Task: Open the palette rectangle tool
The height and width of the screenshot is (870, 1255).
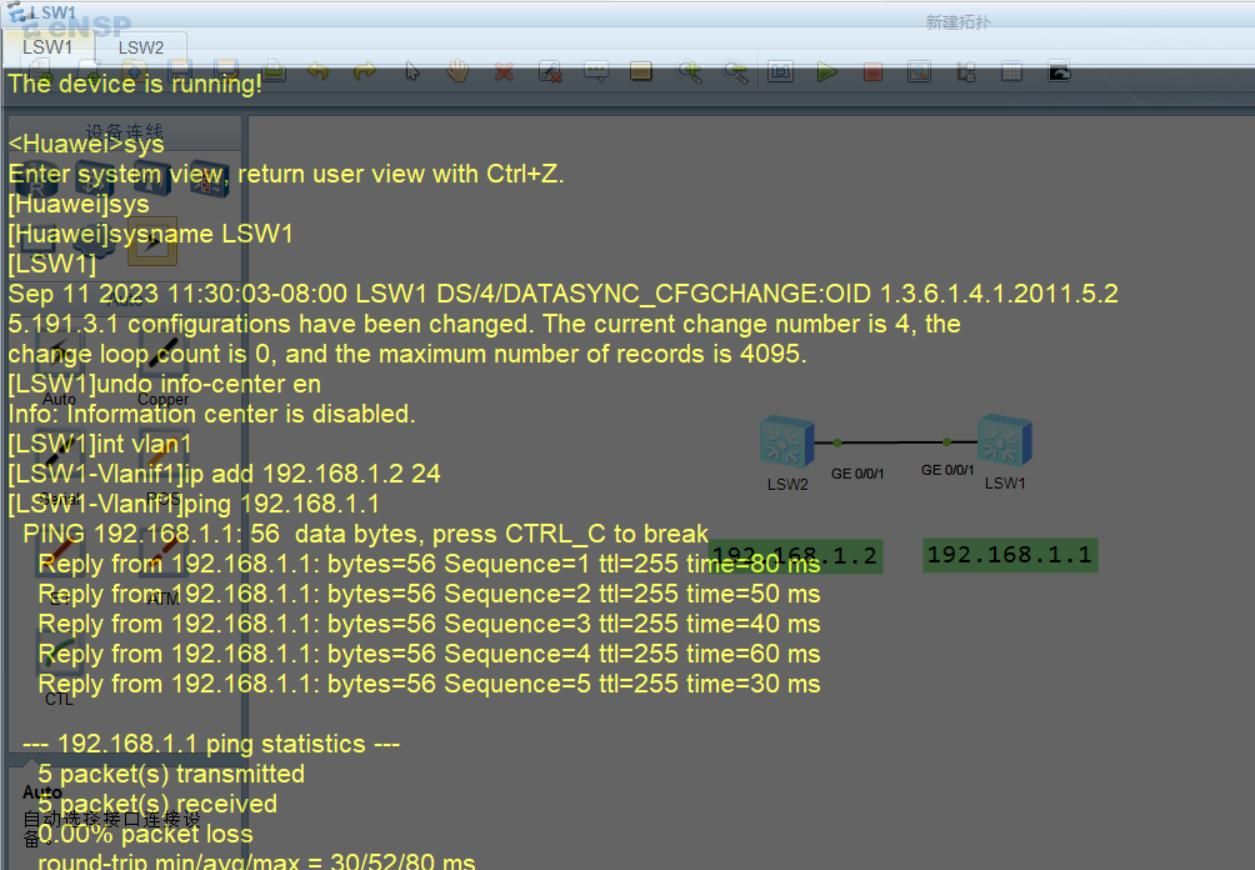Action: click(x=642, y=72)
